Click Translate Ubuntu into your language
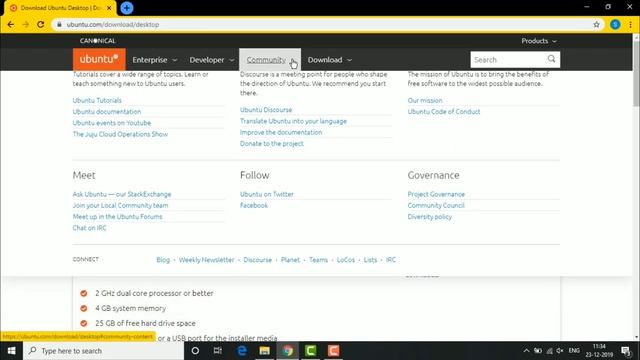Image resolution: width=640 pixels, height=360 pixels. pyautogui.click(x=293, y=121)
